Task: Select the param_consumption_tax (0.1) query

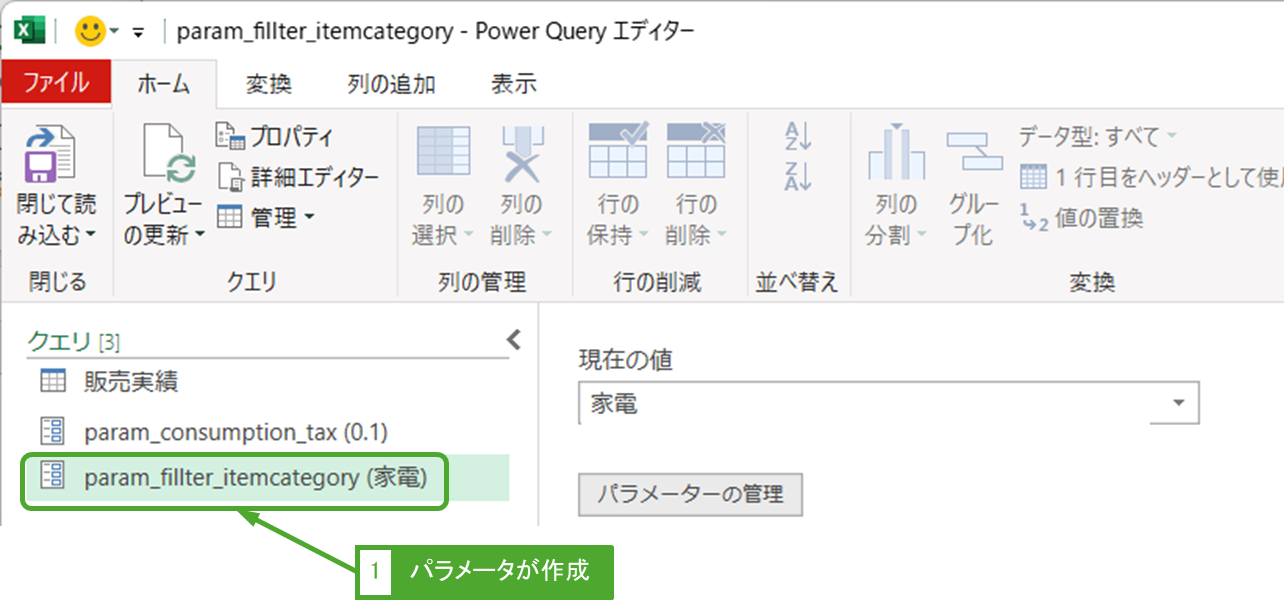Action: [x=235, y=431]
